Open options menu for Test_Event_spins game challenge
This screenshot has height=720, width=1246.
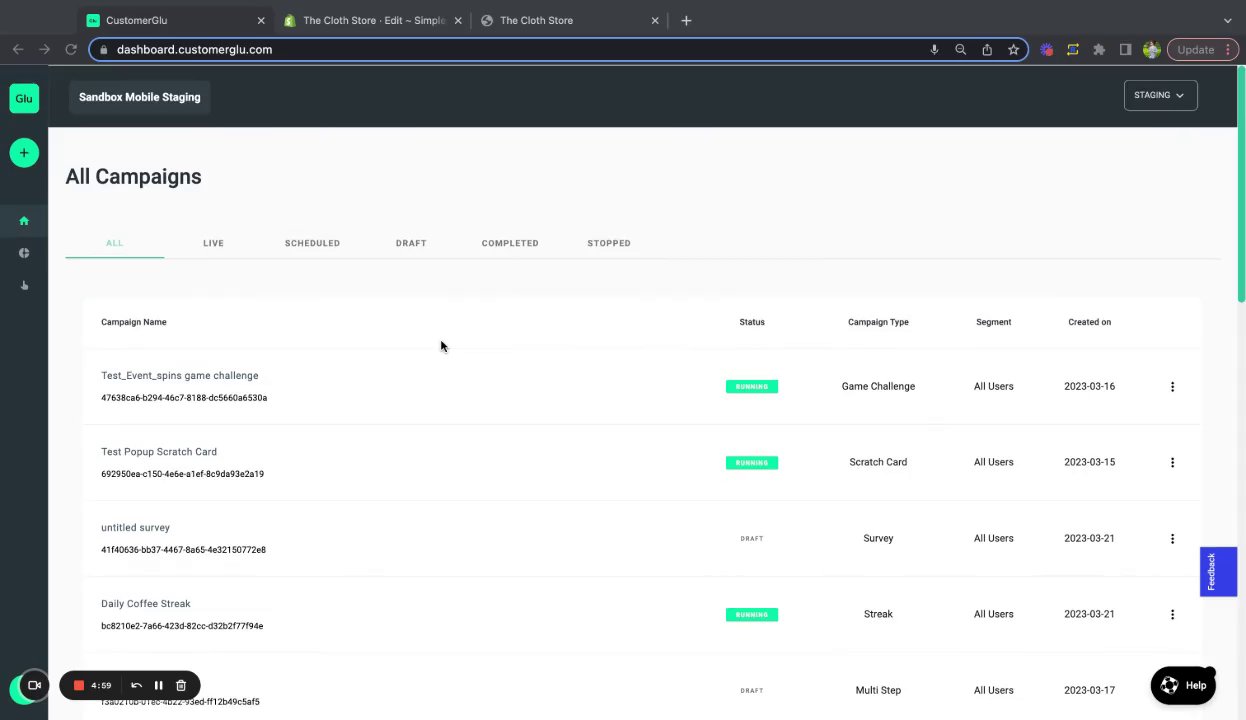tap(1172, 386)
